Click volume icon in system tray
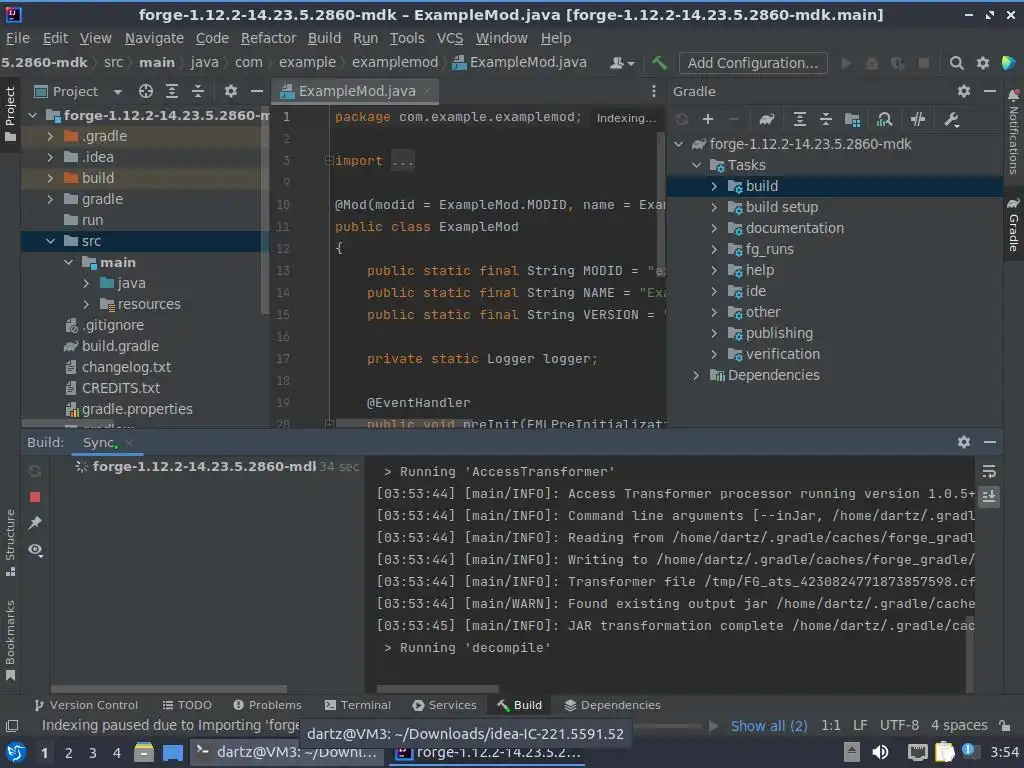1024x768 pixels. 880,752
